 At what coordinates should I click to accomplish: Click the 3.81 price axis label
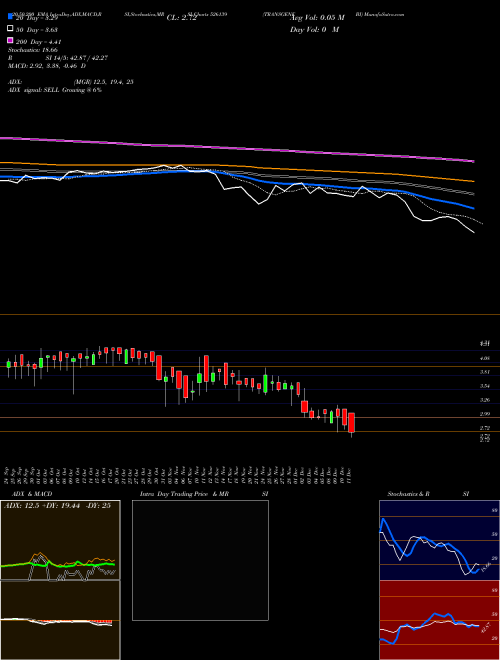point(484,372)
